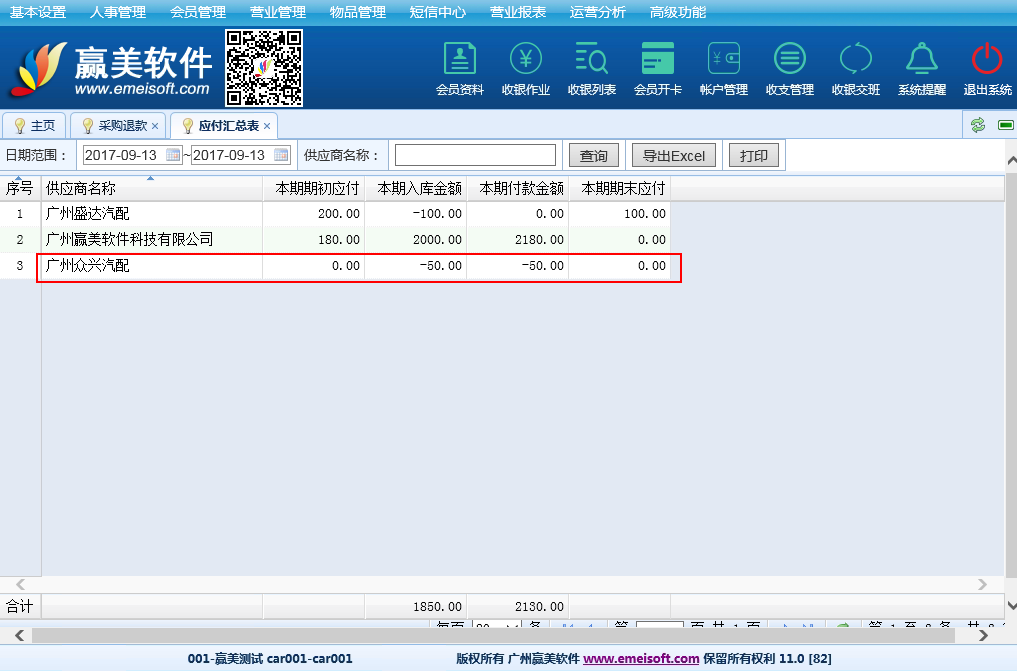The height and width of the screenshot is (671, 1017).
Task: Switch to the 采购退款 tab
Action: [122, 126]
